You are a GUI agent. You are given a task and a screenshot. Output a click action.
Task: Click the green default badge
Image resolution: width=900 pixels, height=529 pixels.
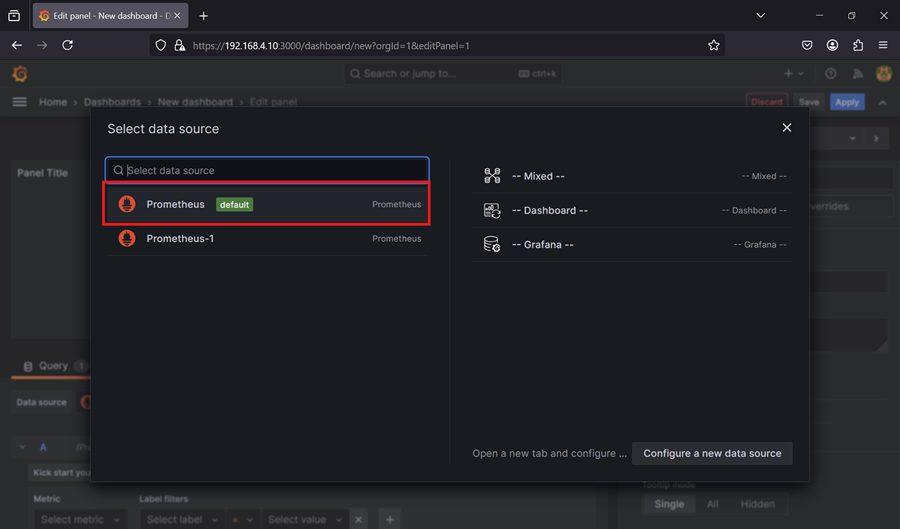click(234, 204)
